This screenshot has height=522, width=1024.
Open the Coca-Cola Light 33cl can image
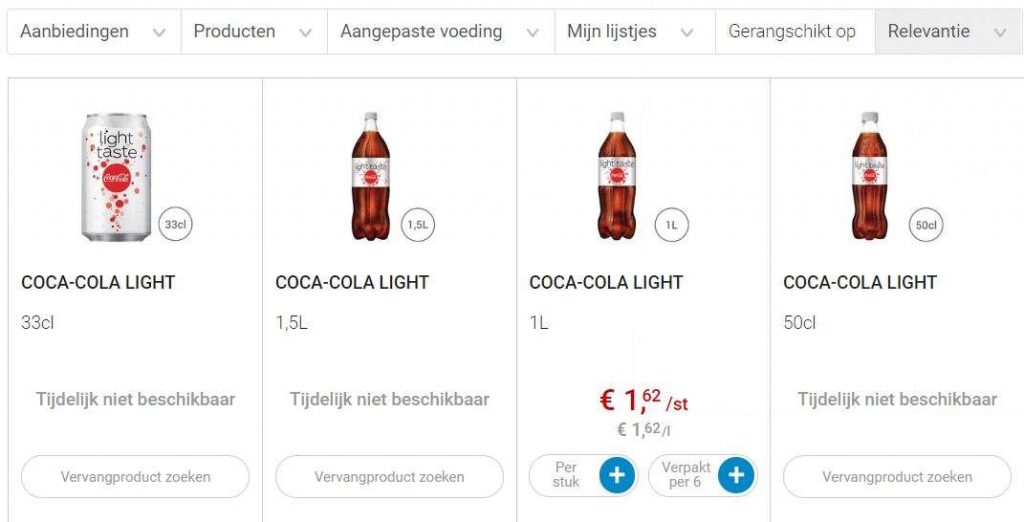pyautogui.click(x=115, y=177)
